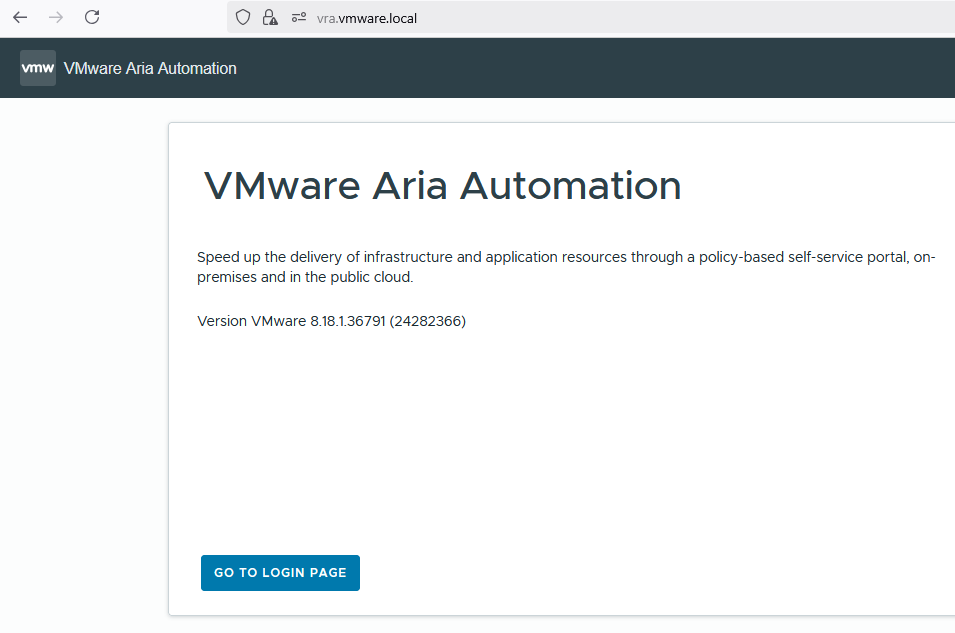Click the browser forward arrow
The image size is (955, 633).
55,17
